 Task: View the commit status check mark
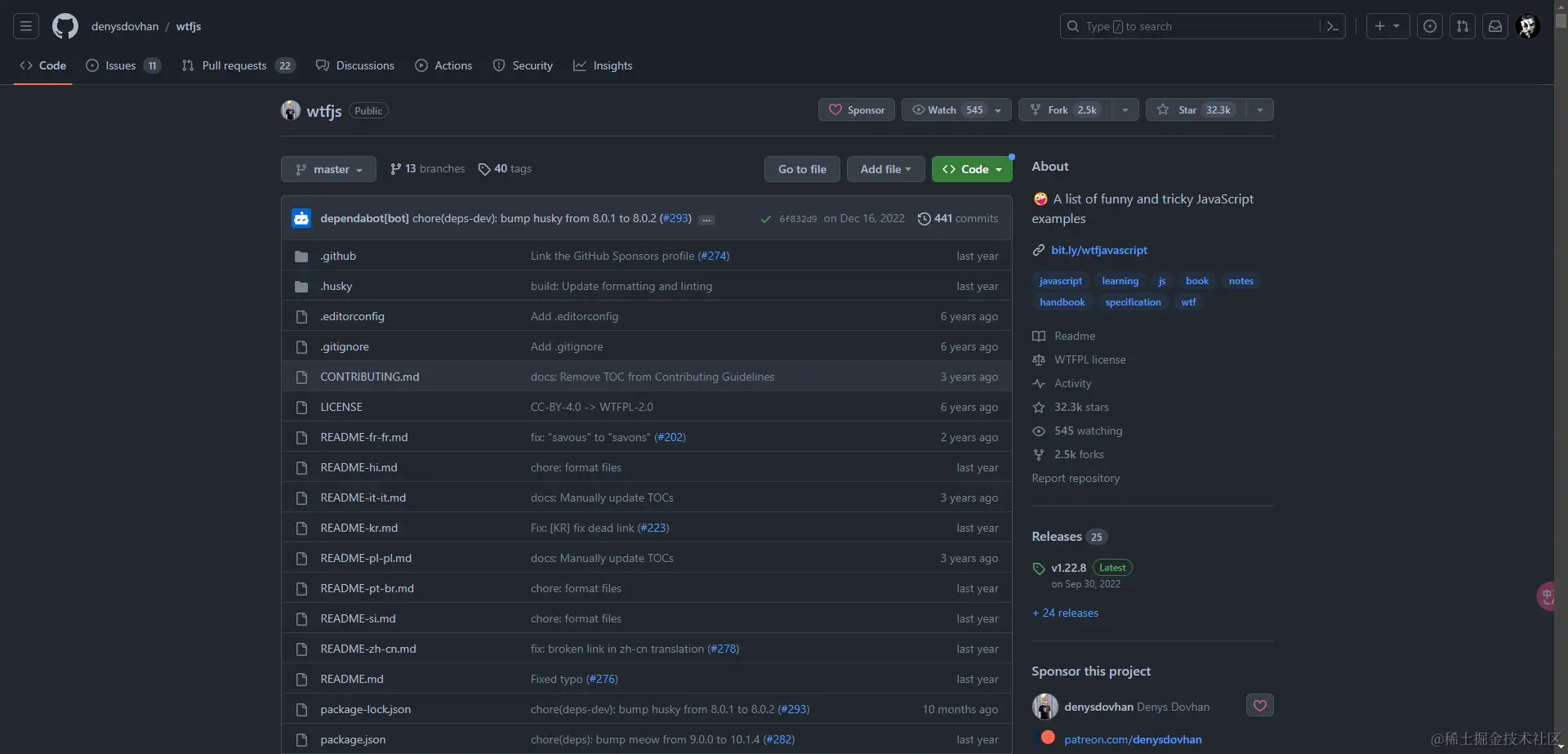click(765, 219)
